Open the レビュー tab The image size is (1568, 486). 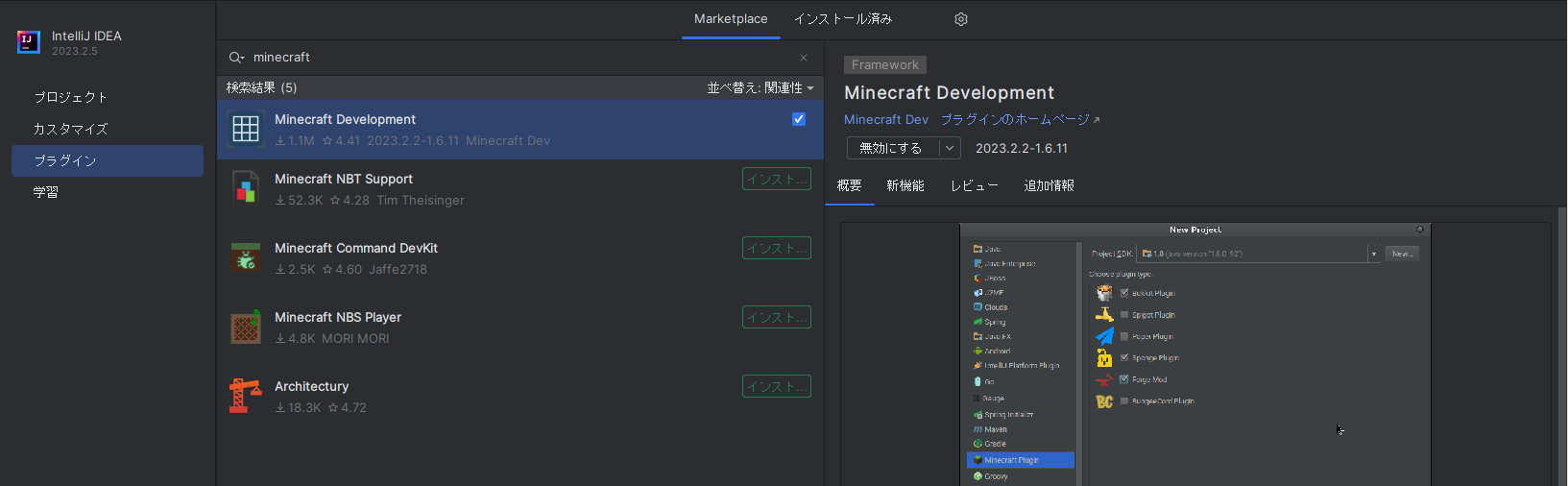coord(975,185)
